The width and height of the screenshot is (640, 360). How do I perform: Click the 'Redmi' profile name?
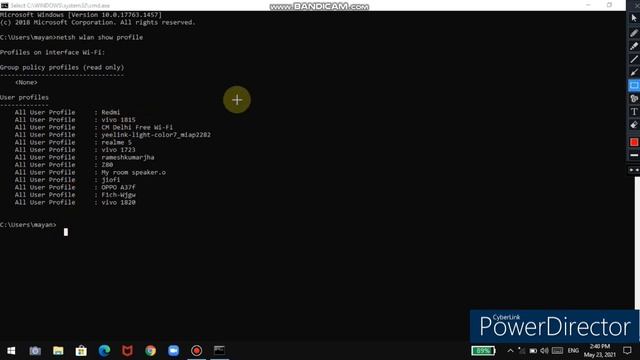pyautogui.click(x=111, y=112)
